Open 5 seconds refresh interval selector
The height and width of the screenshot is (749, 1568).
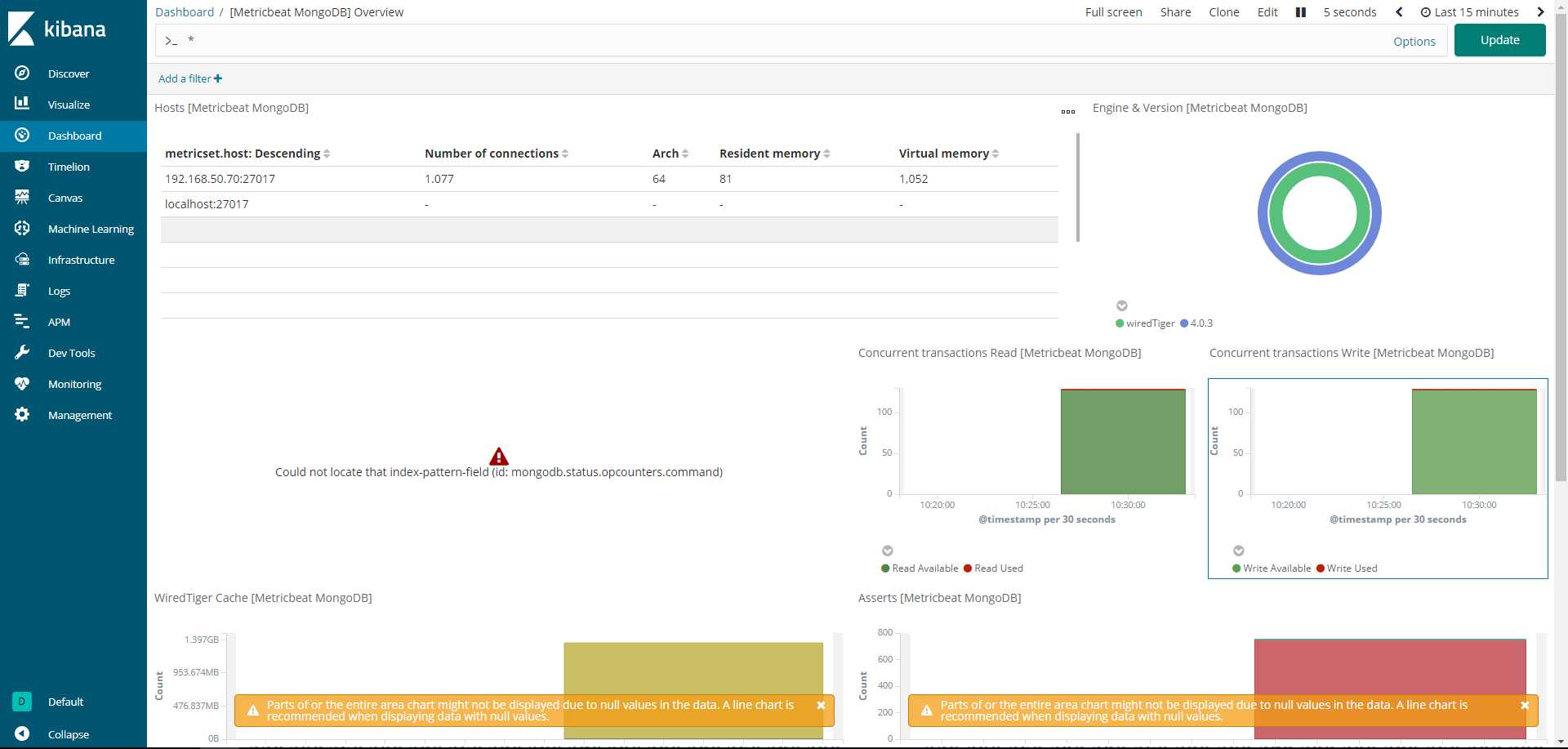(1350, 12)
